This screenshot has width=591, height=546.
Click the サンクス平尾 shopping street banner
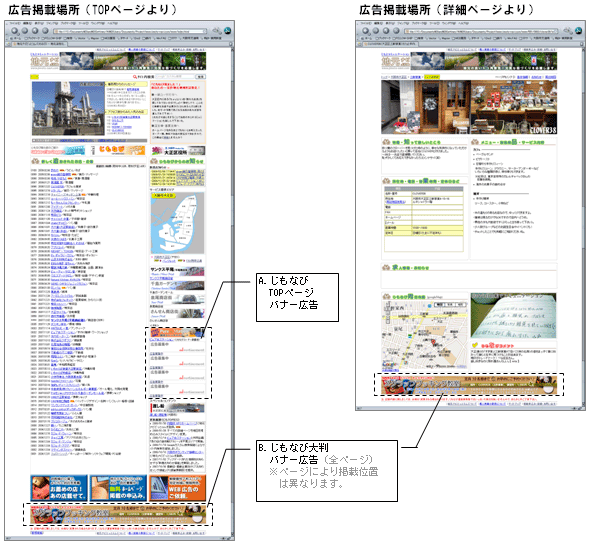[177, 272]
